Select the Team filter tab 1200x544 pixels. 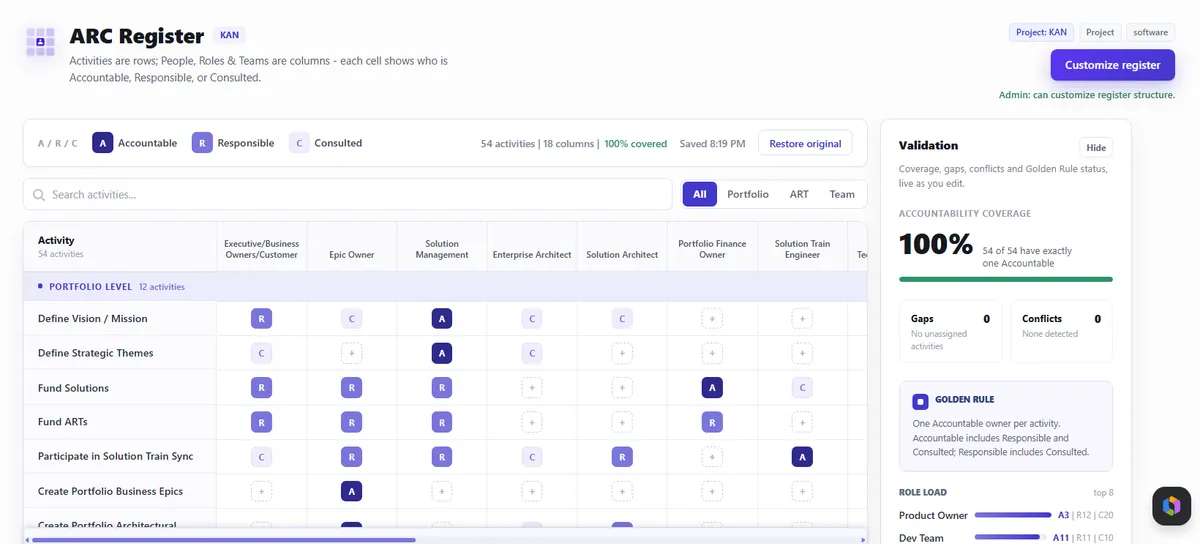coord(842,194)
